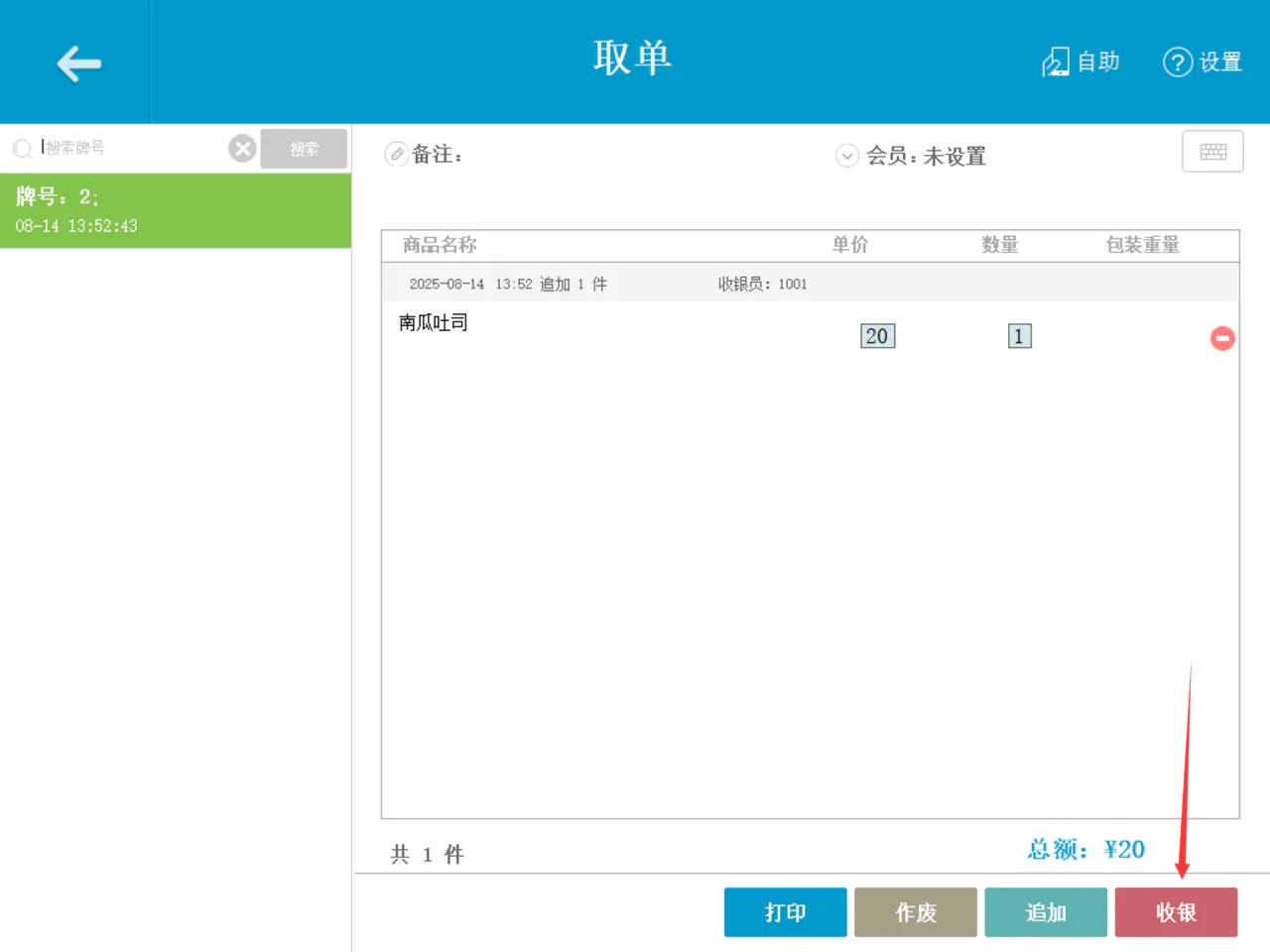The width and height of the screenshot is (1270, 952).
Task: Open the on-screen keyboard icon
Action: pyautogui.click(x=1212, y=152)
